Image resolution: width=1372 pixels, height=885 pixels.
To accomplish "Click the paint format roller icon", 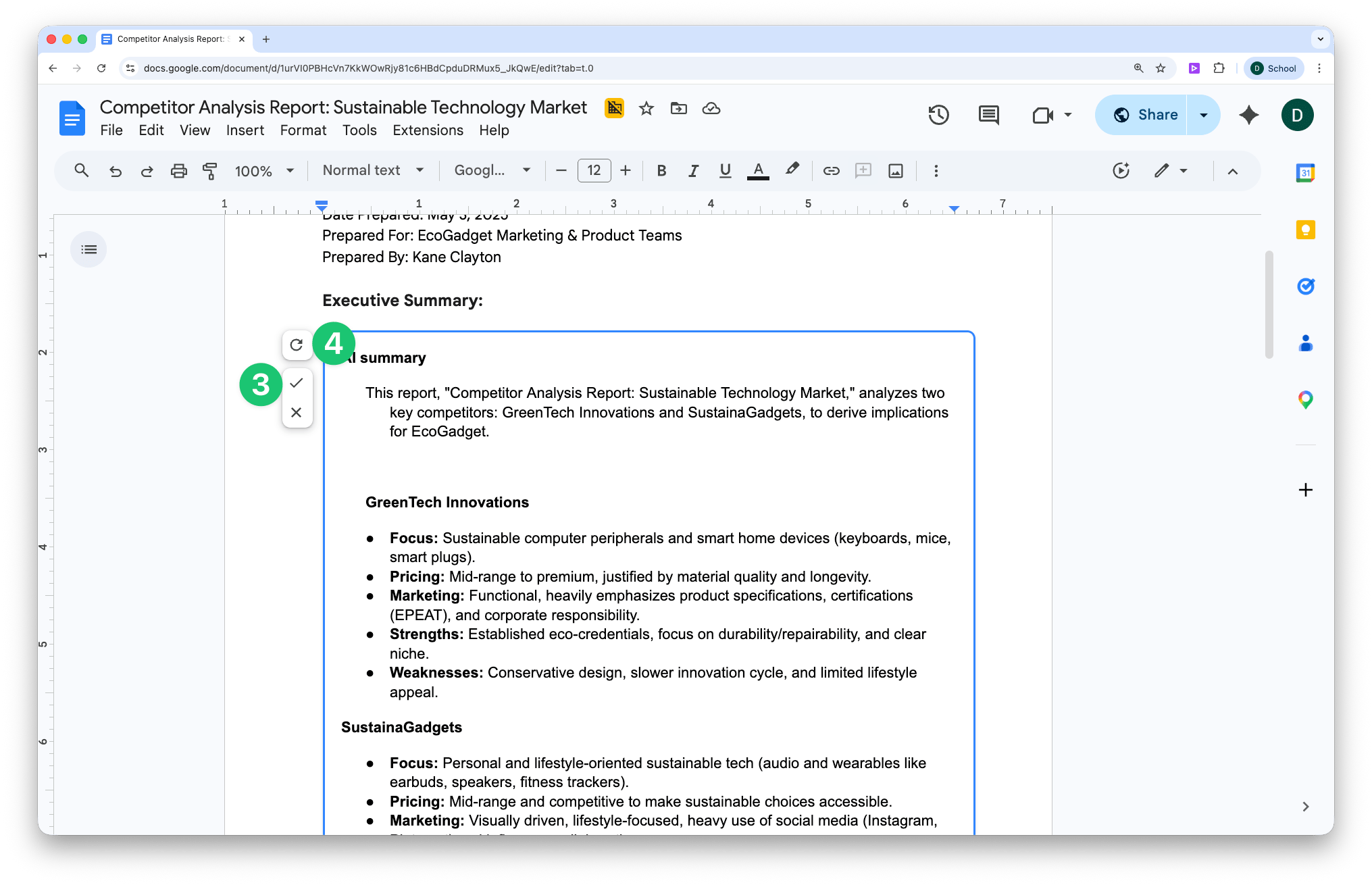I will [x=210, y=171].
